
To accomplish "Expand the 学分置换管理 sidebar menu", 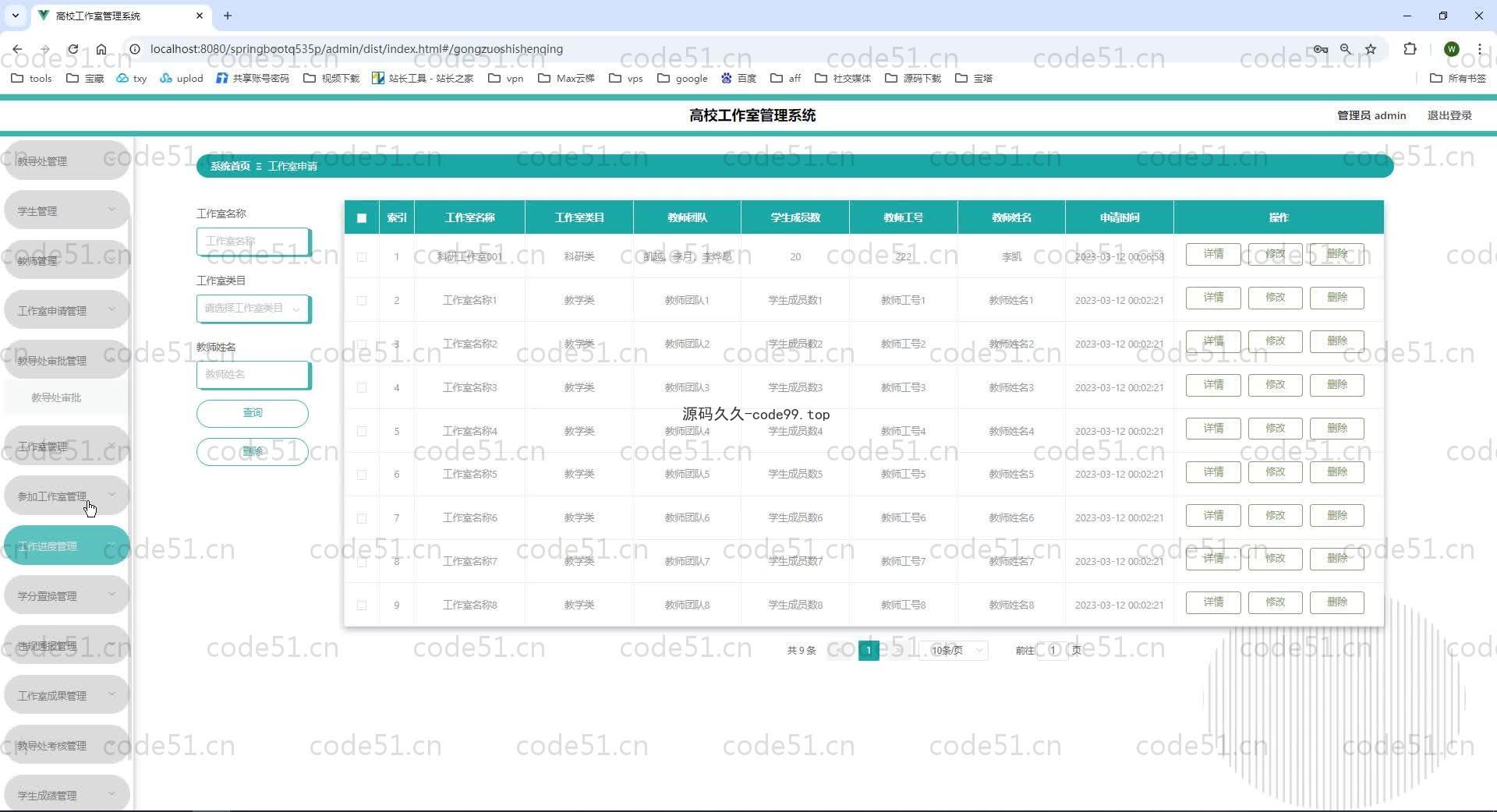I will tap(66, 595).
